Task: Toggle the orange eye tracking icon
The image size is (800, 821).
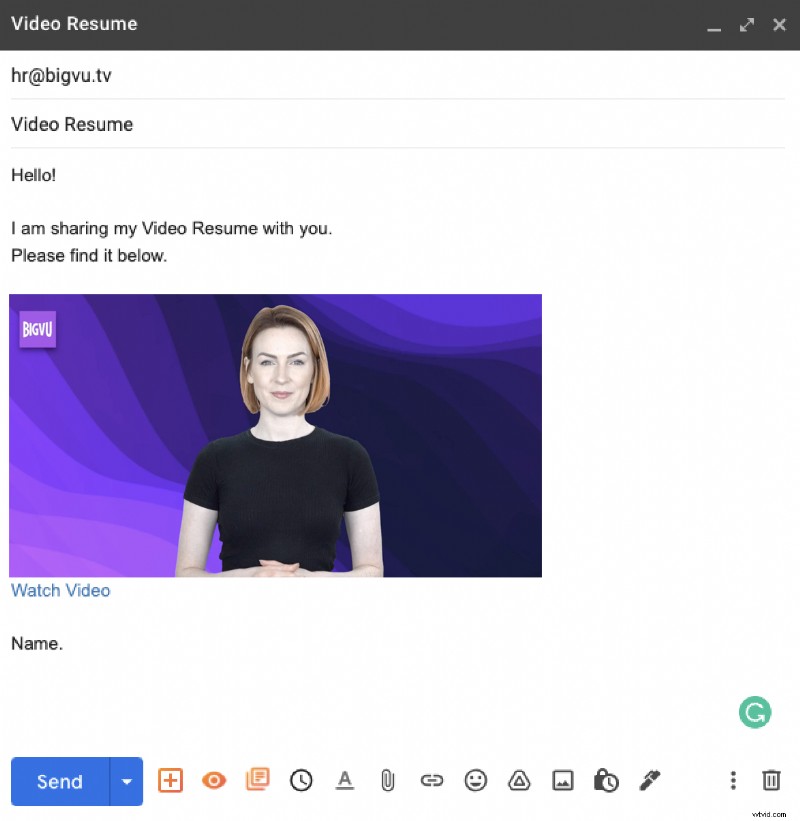Action: [x=214, y=781]
